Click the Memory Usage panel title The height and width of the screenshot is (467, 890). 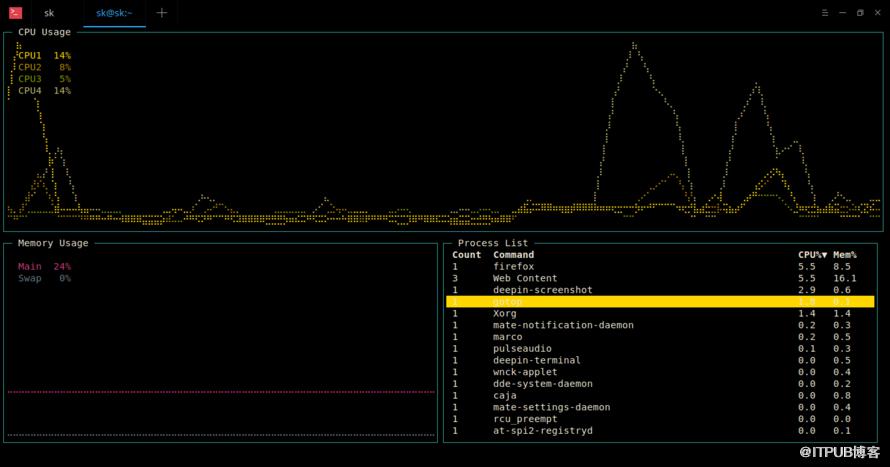click(53, 243)
